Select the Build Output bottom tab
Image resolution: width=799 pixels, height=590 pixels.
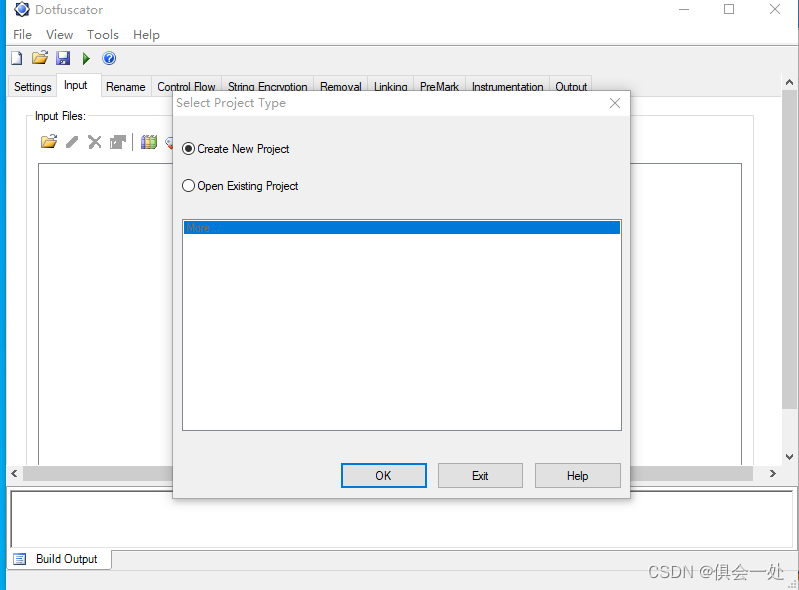tap(60, 559)
